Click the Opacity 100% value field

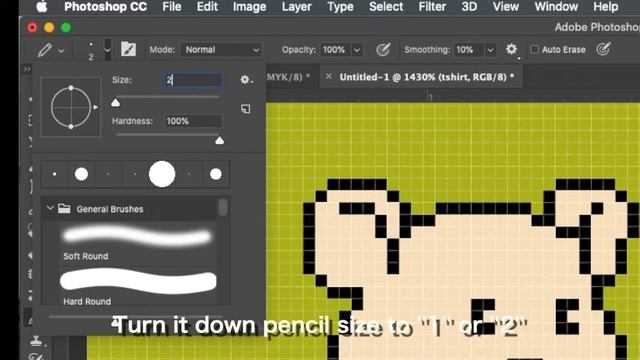334,50
